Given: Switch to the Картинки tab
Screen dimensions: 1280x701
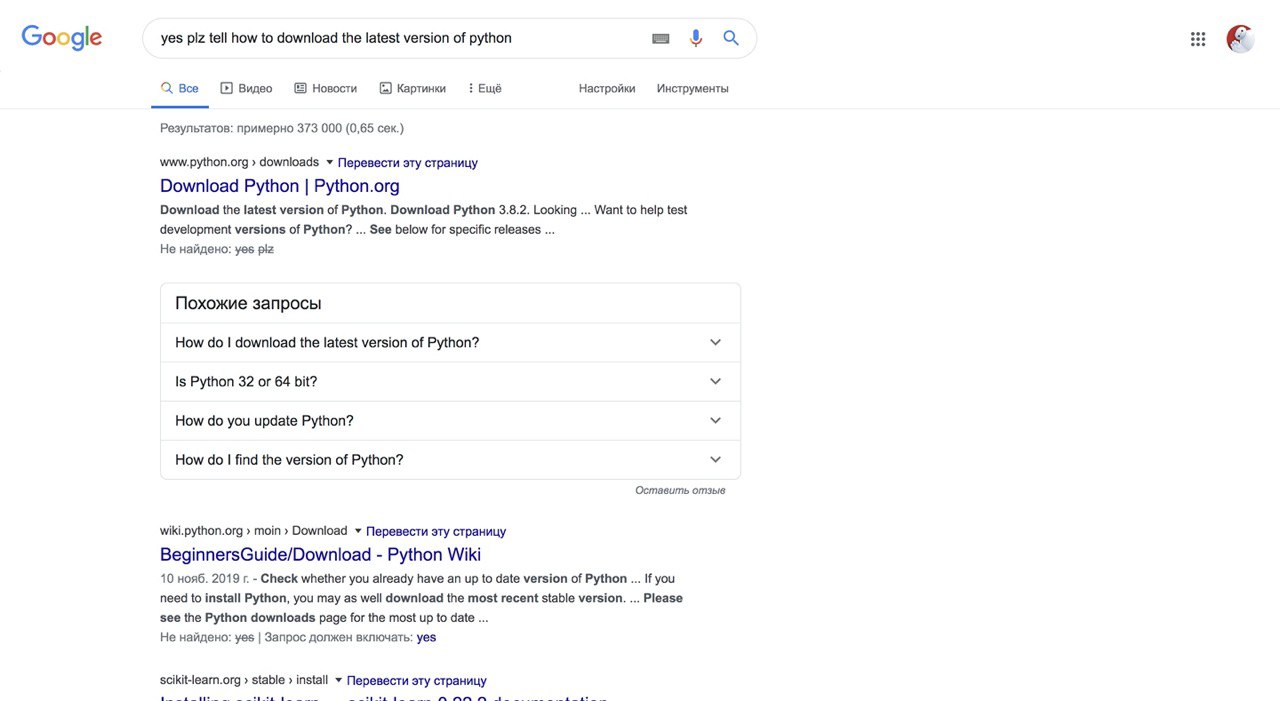Looking at the screenshot, I should coord(413,88).
